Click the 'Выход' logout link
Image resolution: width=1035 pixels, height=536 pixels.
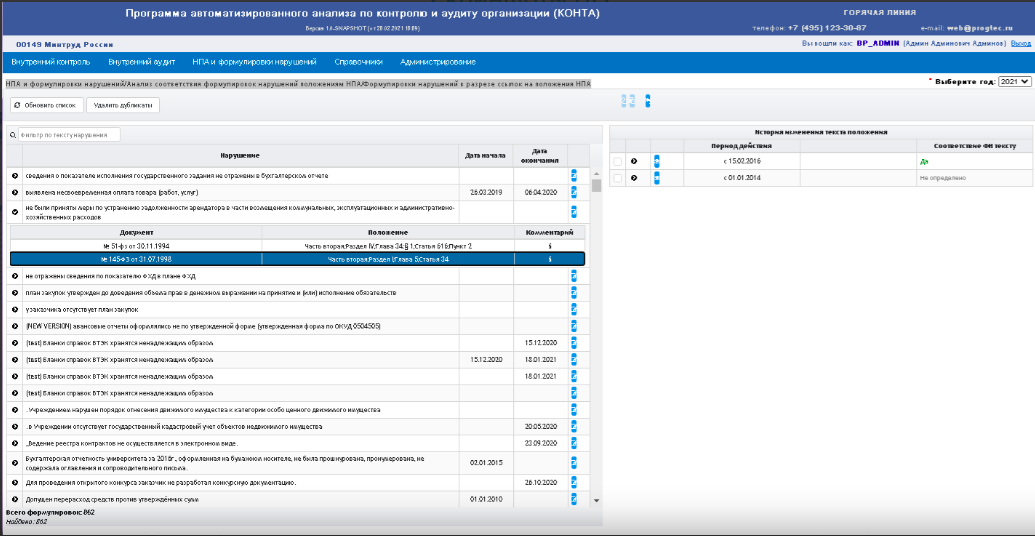click(1020, 44)
